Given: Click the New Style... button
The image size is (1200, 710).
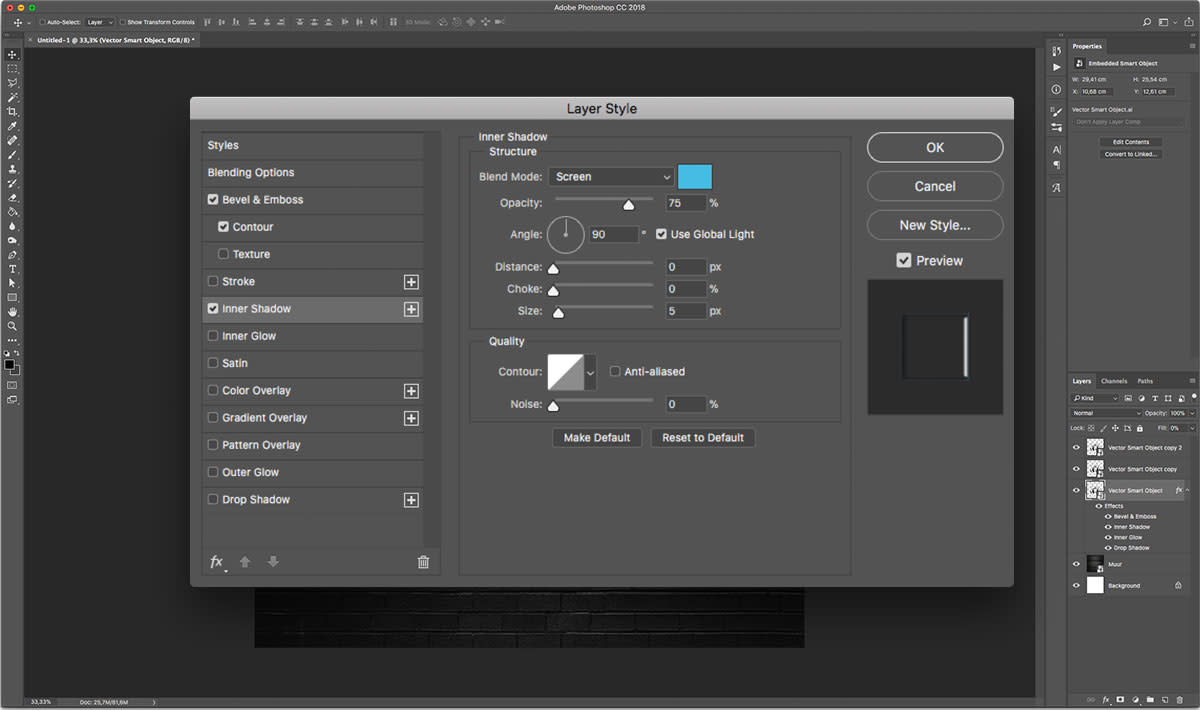Looking at the screenshot, I should click(935, 225).
